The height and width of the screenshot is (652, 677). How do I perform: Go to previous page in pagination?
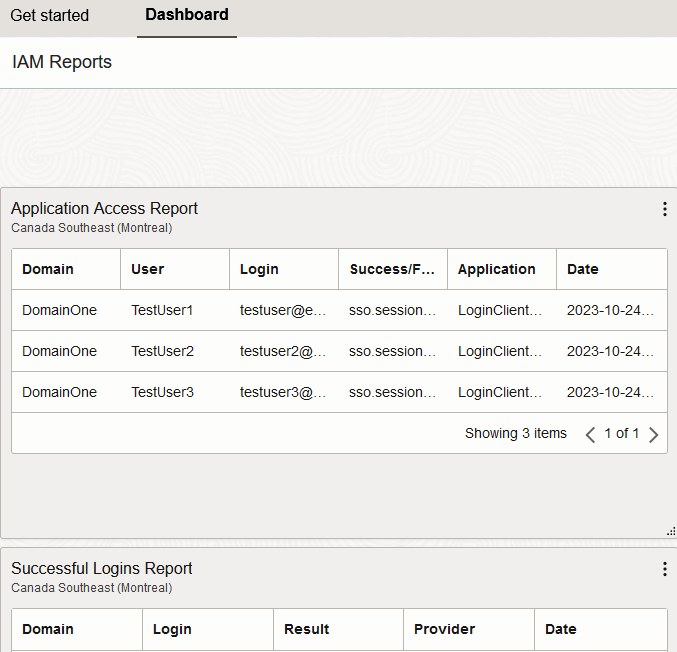[x=590, y=434]
